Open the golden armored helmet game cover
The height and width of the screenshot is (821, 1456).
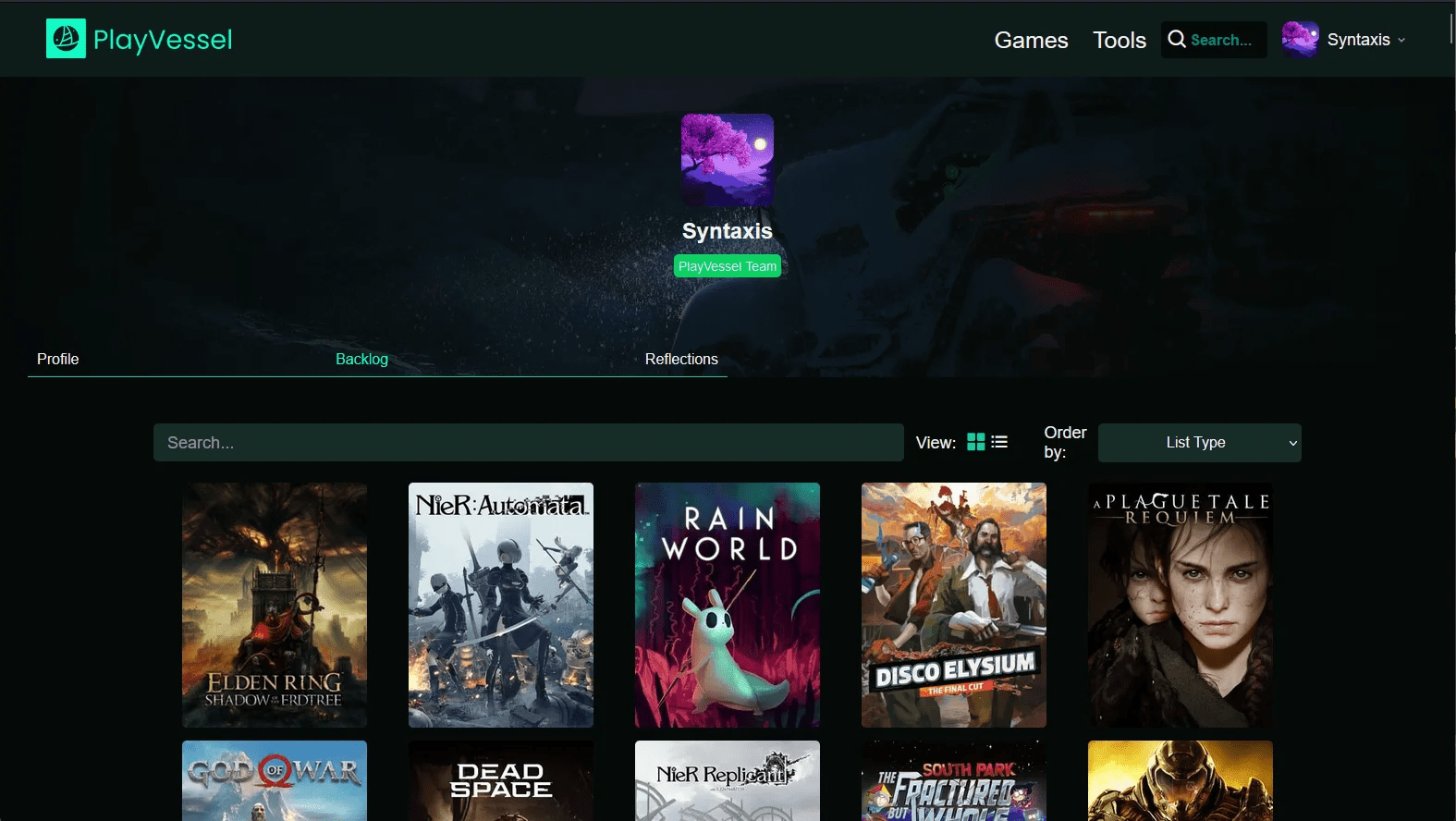1181,780
